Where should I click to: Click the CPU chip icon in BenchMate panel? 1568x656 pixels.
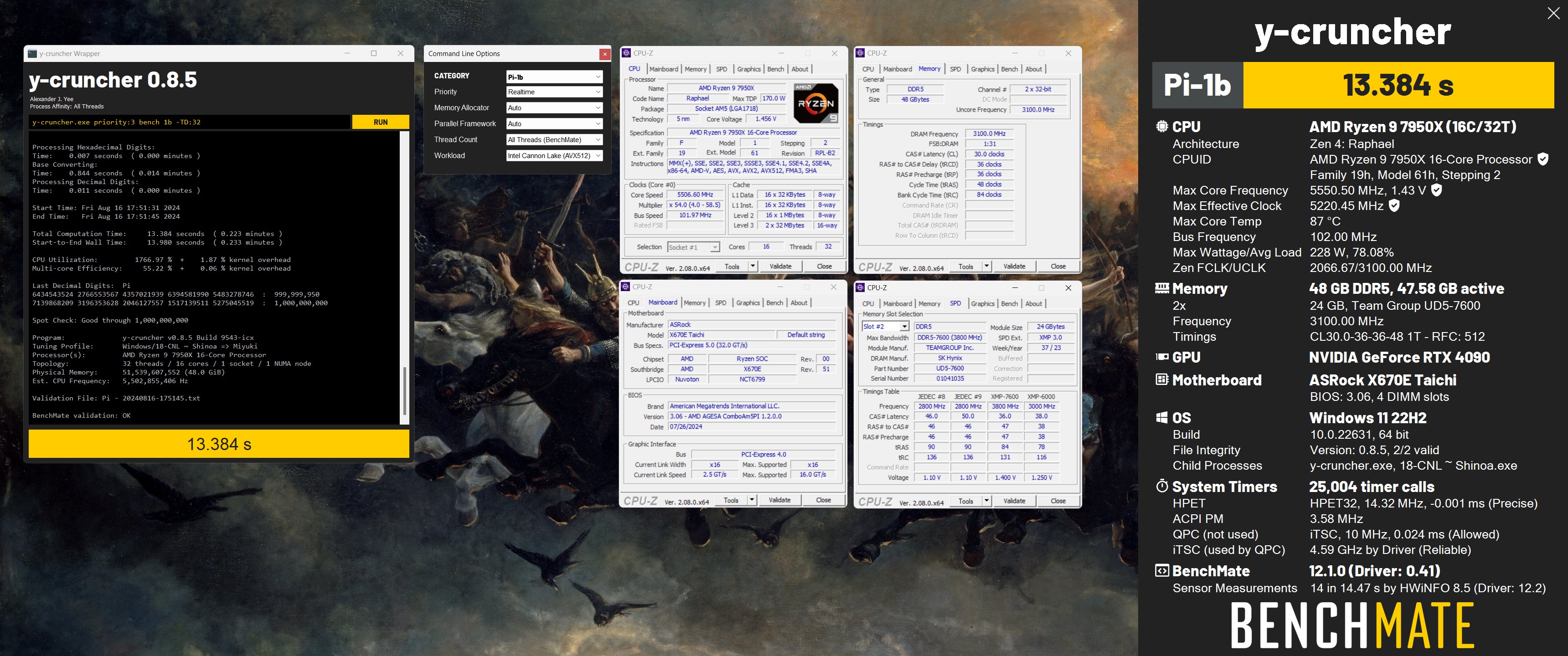coord(1161,127)
